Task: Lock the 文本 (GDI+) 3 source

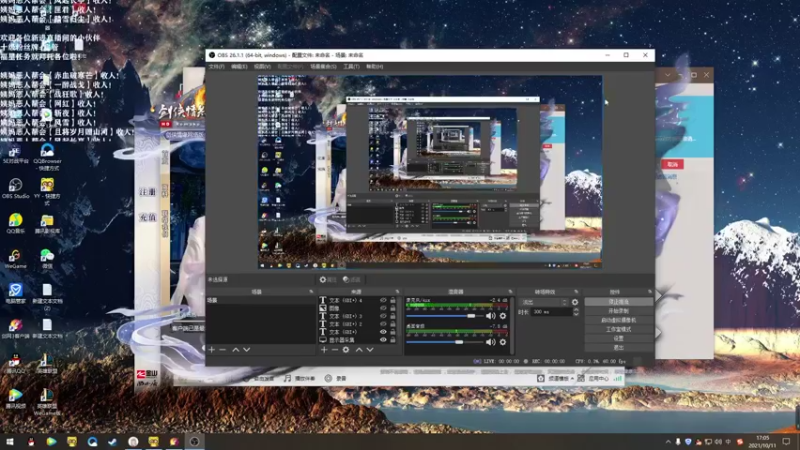Action: [x=393, y=316]
